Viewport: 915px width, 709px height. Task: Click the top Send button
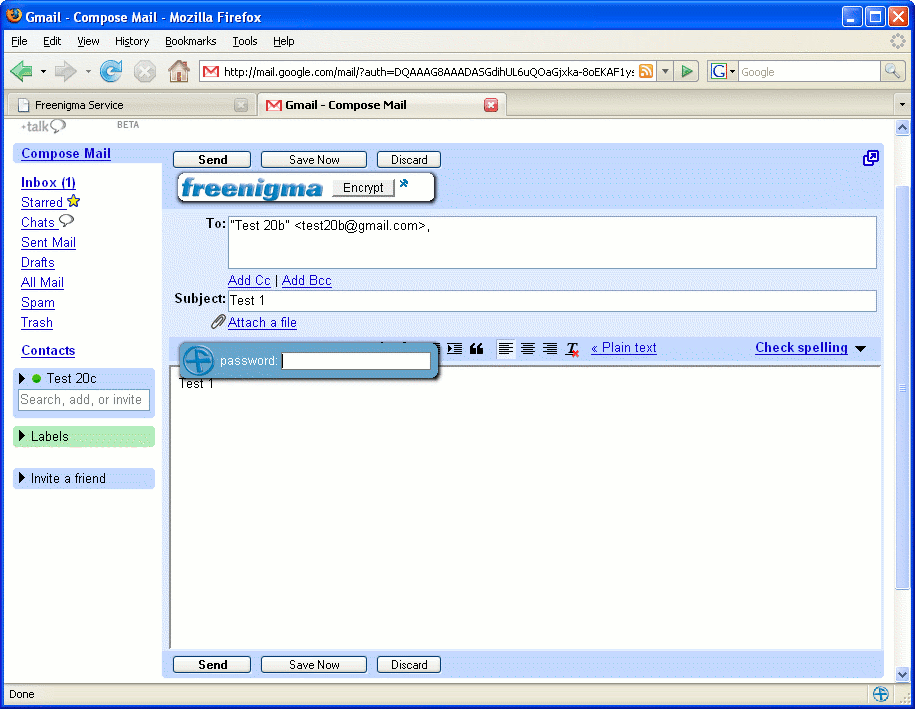[x=212, y=160]
